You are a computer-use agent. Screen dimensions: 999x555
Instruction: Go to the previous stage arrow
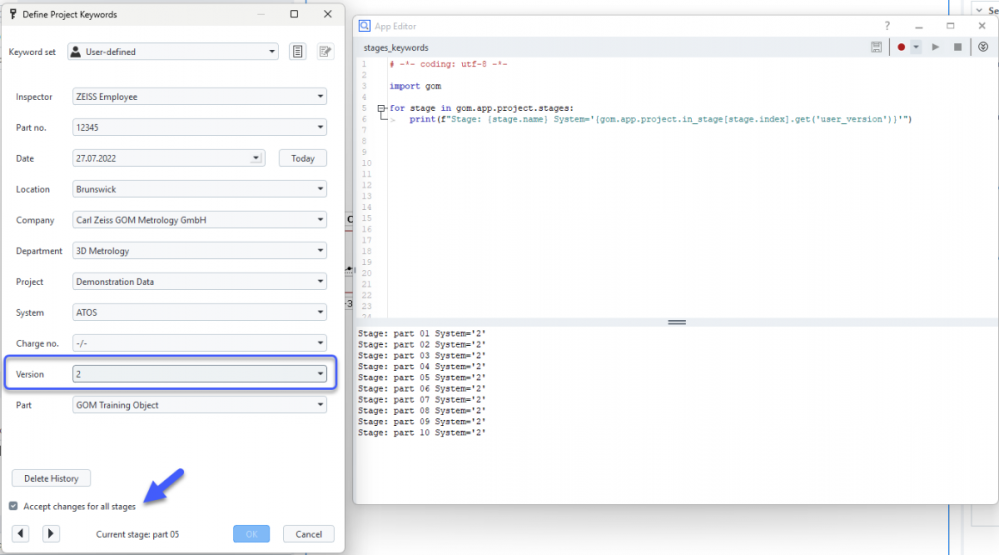point(21,534)
